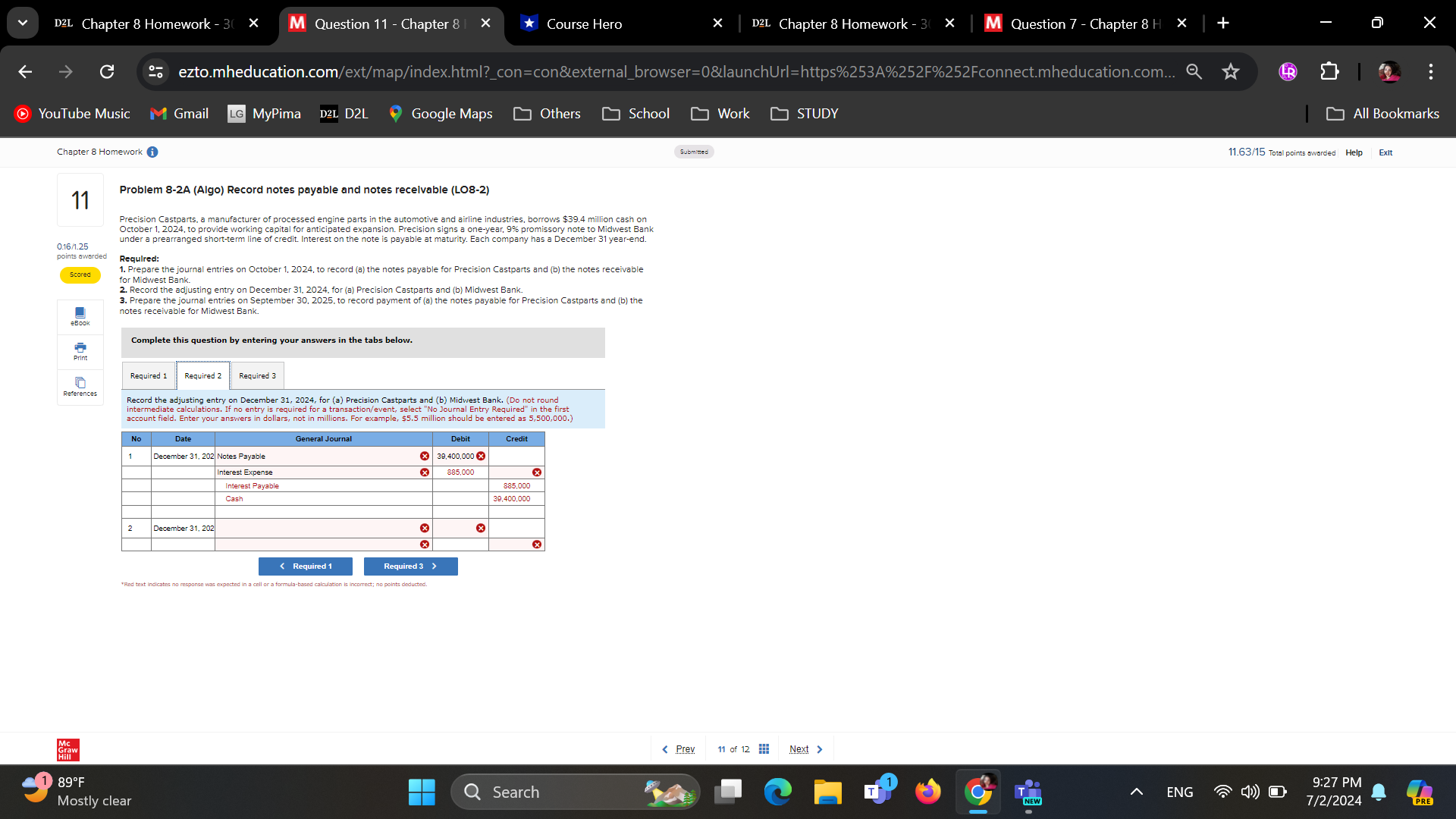Screen dimensions: 1456x819
Task: Switch to the Required 1 tab
Action: pyautogui.click(x=148, y=375)
